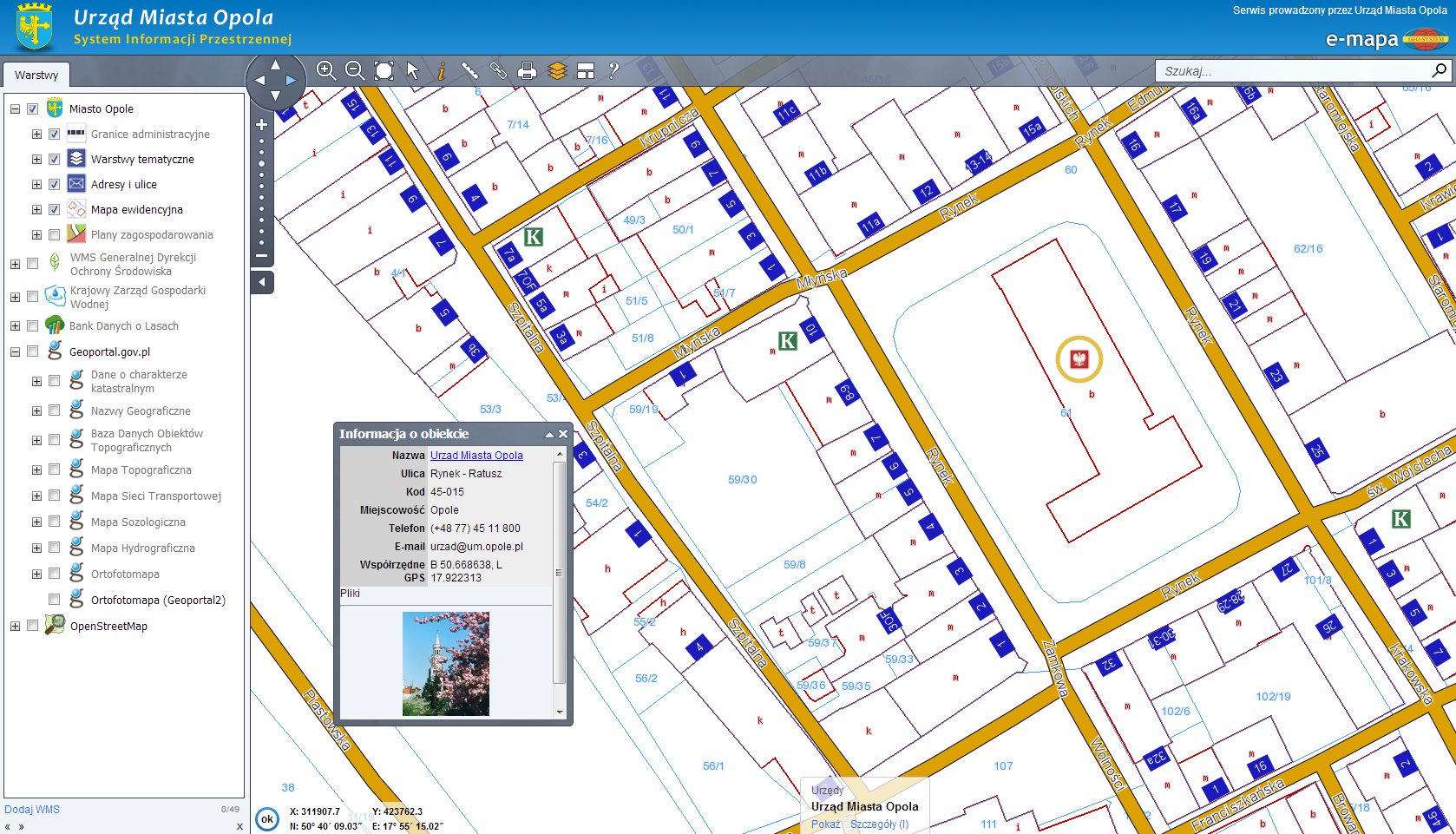Screen dimensions: 1456x834
Task: Toggle Miasto Opole layer checkbox
Action: click(33, 109)
